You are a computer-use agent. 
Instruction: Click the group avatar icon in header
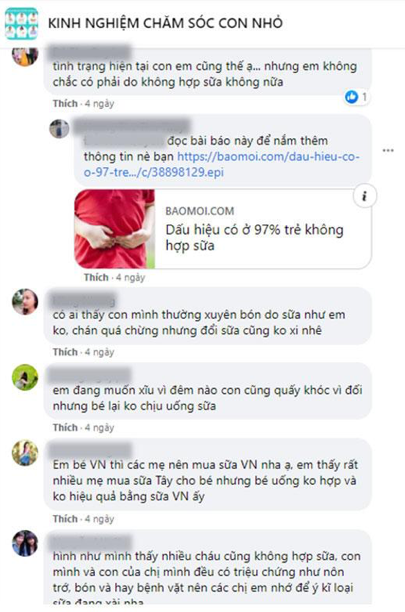click(x=21, y=23)
